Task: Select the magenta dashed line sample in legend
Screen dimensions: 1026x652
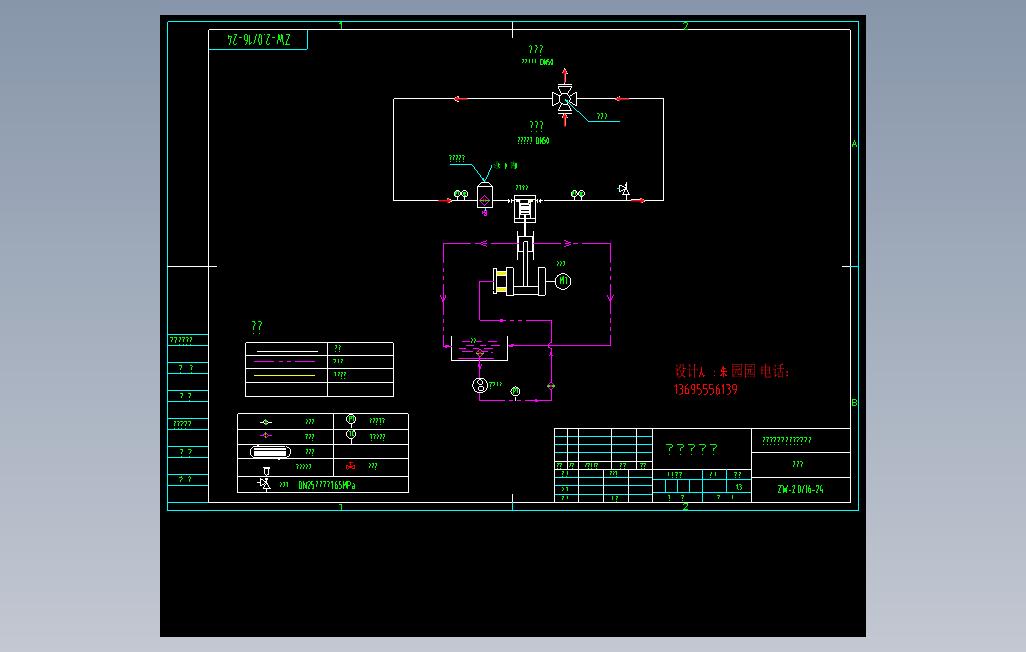Action: 284,361
